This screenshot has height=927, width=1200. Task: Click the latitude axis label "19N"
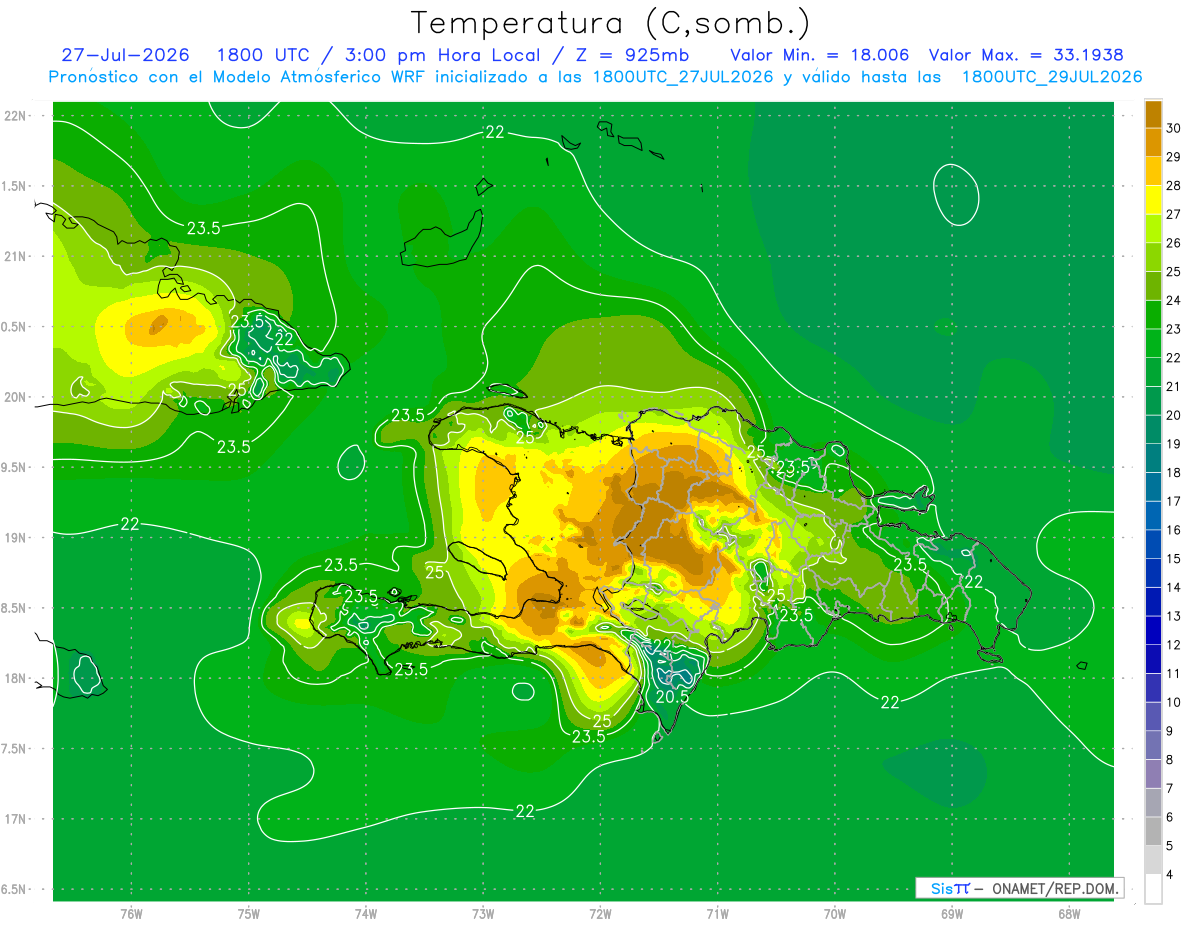tap(16, 538)
